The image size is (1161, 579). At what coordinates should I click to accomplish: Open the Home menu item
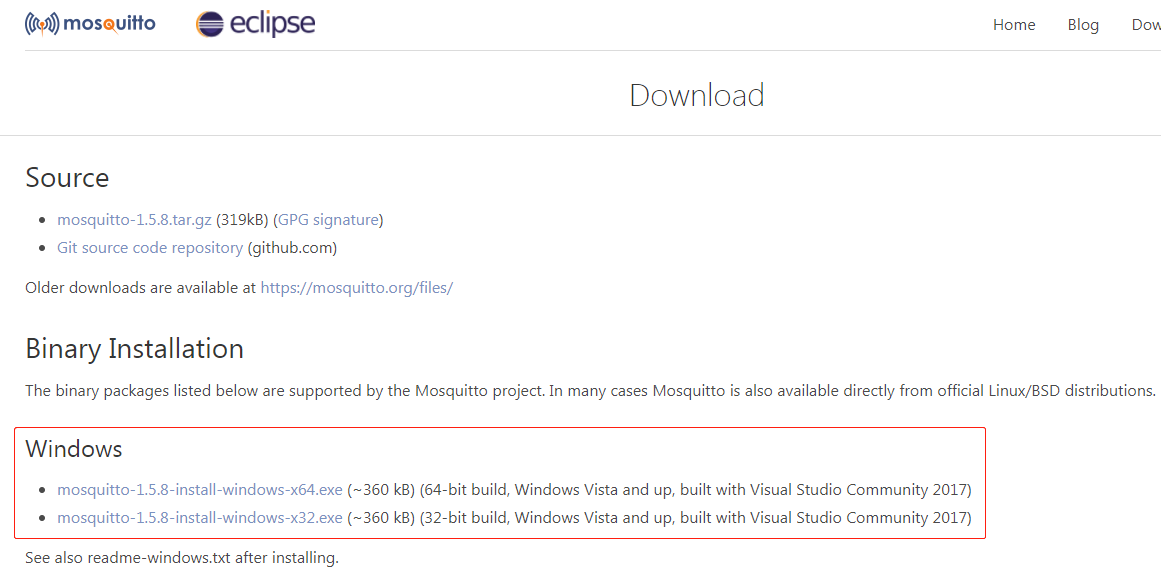tap(1014, 25)
